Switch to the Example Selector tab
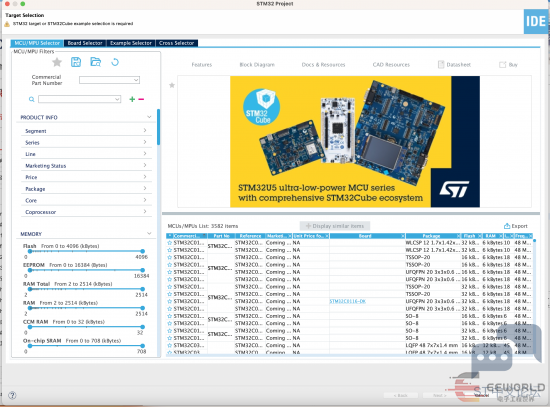550x407 pixels. tap(130, 43)
